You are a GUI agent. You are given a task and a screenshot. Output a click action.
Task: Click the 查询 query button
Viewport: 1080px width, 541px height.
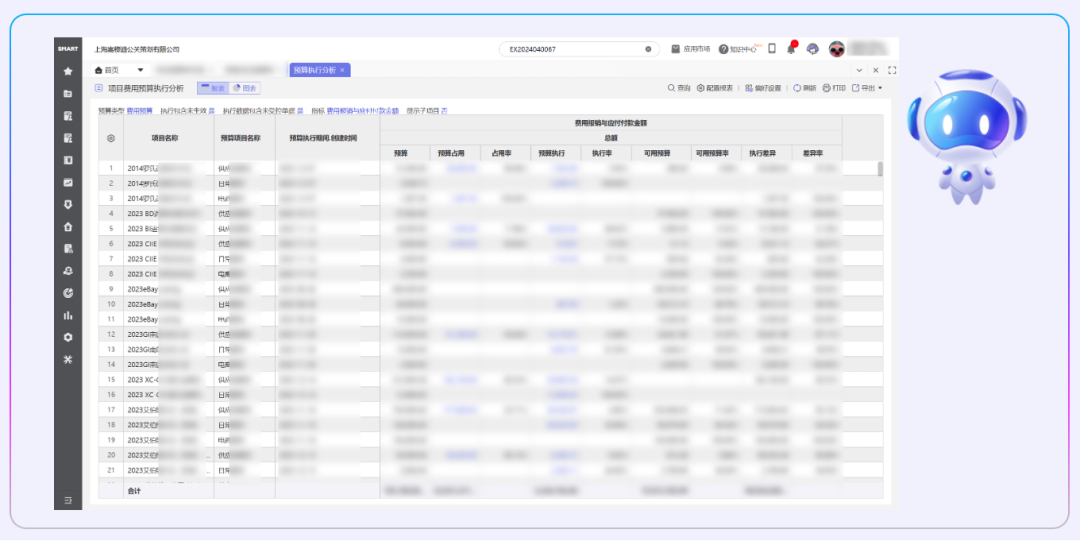pyautogui.click(x=679, y=88)
